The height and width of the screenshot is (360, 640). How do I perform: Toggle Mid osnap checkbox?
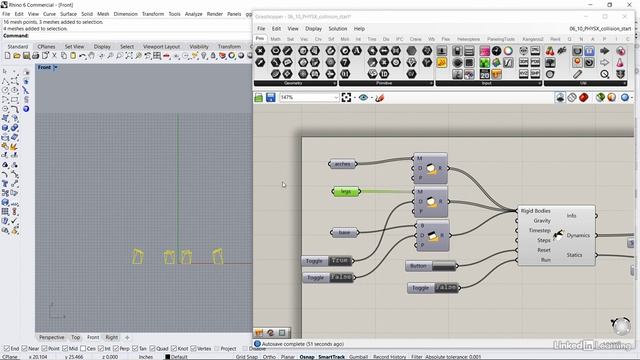pos(65,349)
